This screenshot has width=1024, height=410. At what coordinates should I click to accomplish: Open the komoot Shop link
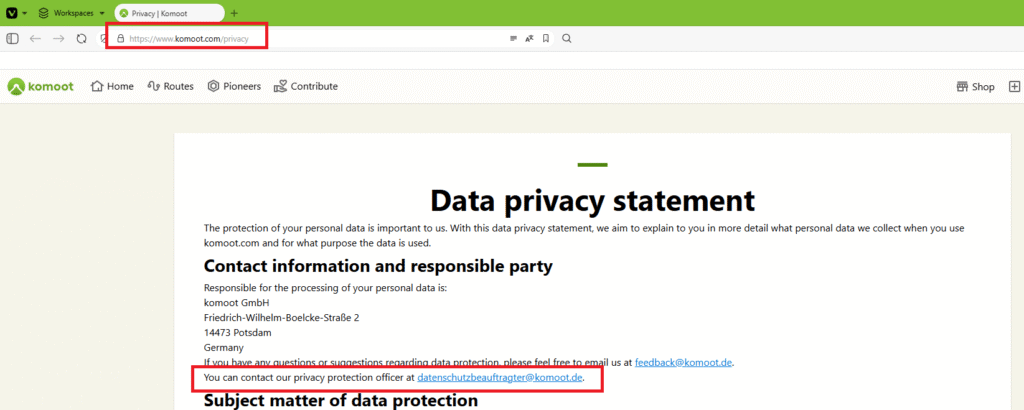[x=976, y=87]
